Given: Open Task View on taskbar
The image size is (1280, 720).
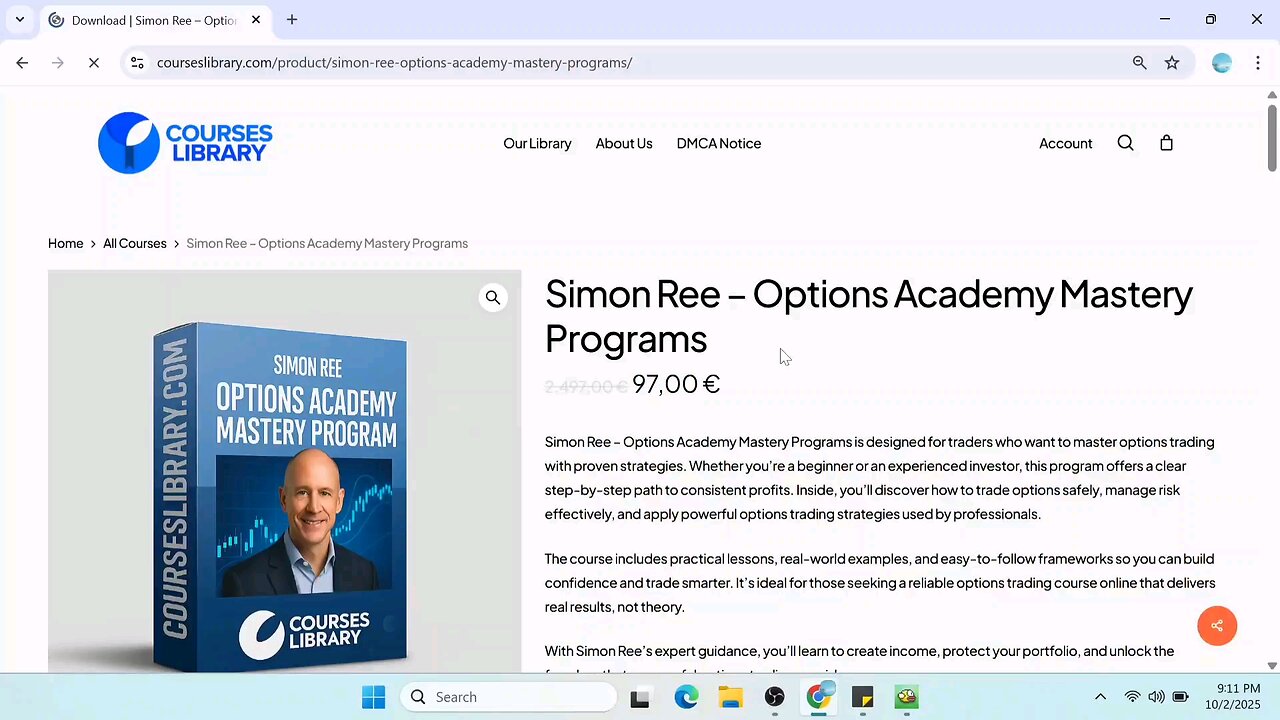Looking at the screenshot, I should [639, 697].
